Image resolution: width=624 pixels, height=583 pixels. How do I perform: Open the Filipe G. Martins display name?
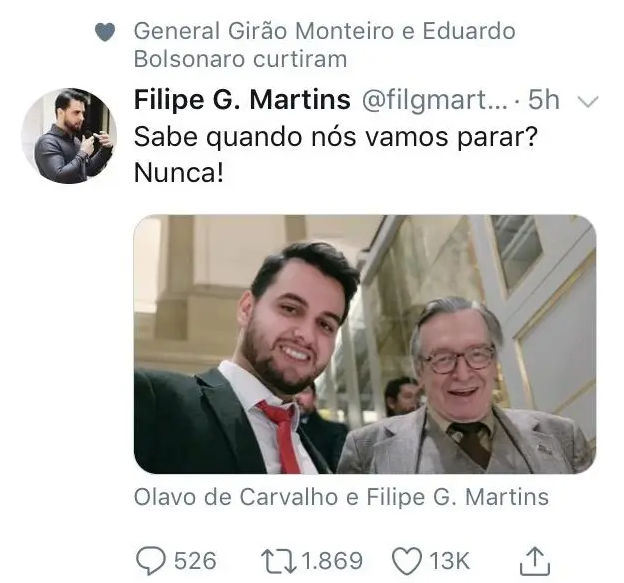point(242,99)
